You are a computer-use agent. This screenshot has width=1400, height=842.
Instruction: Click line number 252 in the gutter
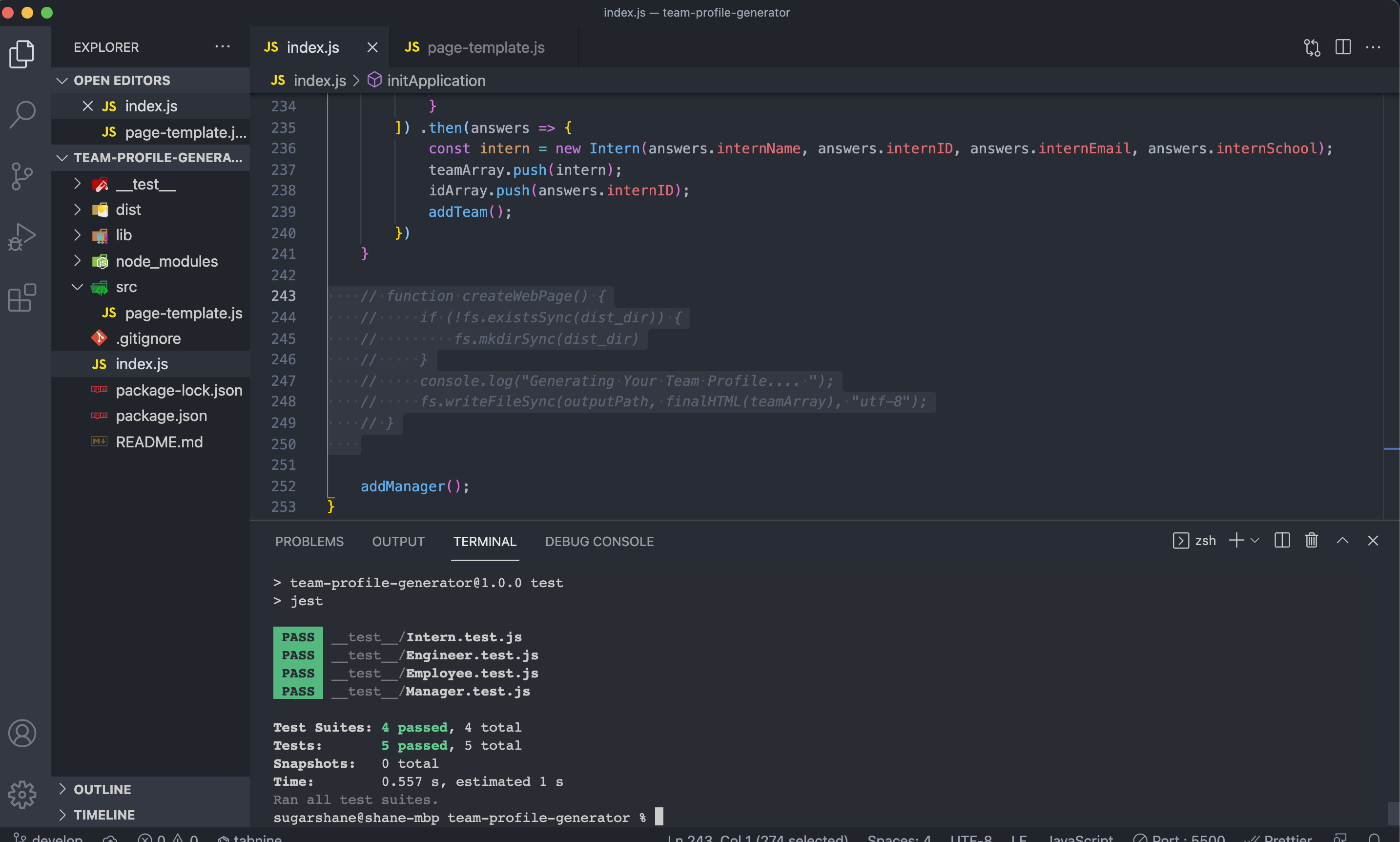[283, 486]
